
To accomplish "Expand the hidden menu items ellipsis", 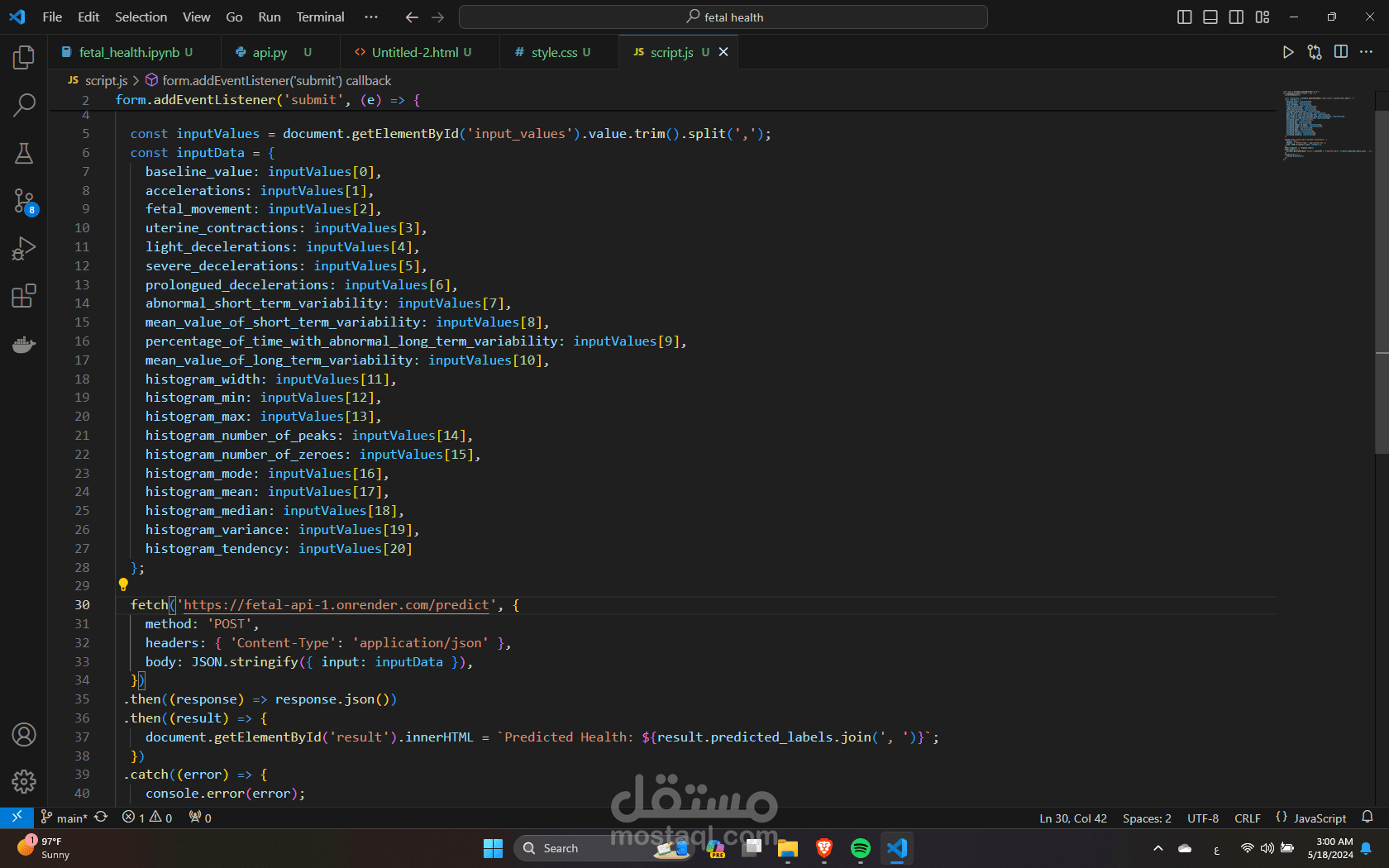I will 371,17.
